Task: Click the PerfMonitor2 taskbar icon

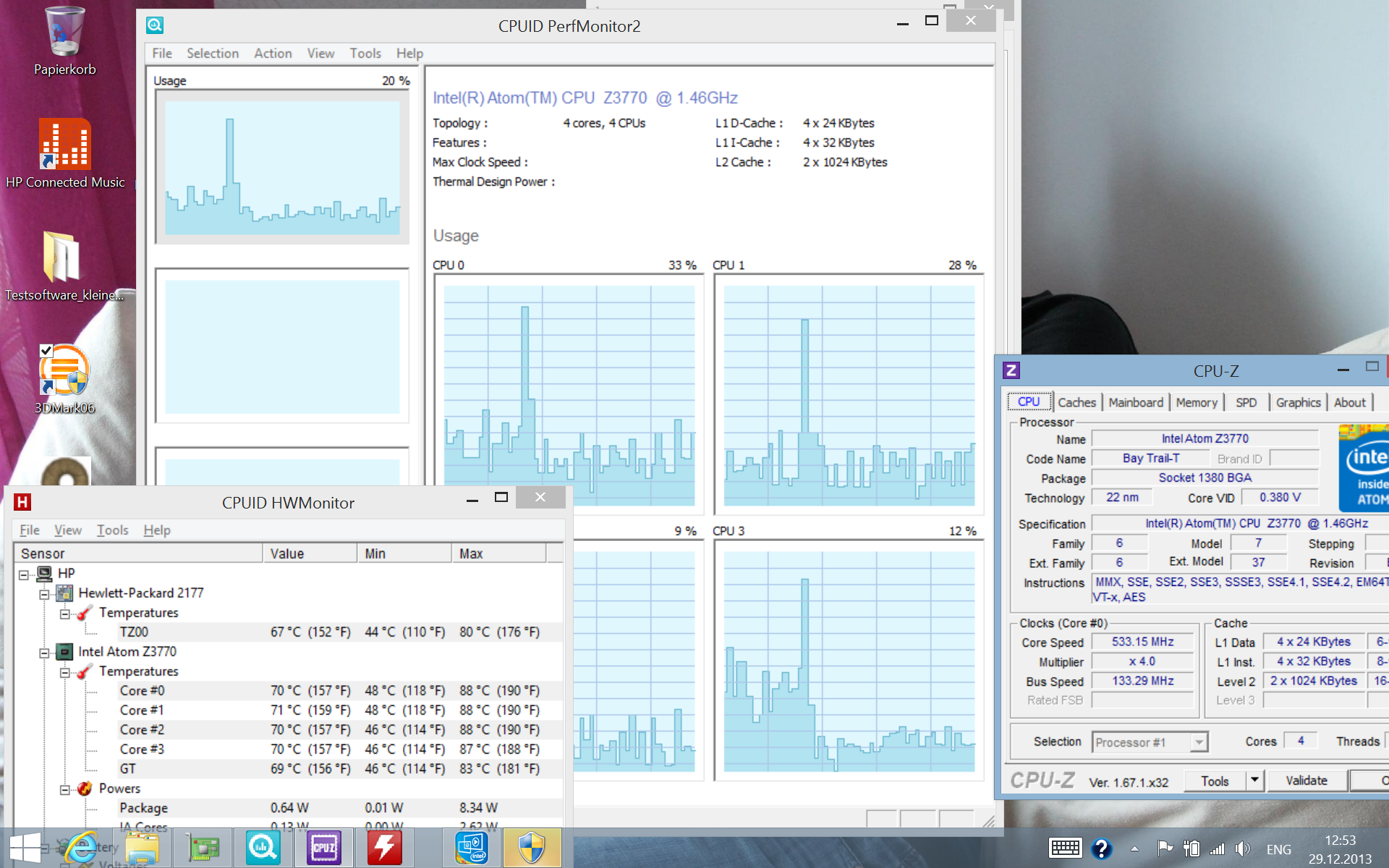Action: (x=263, y=848)
